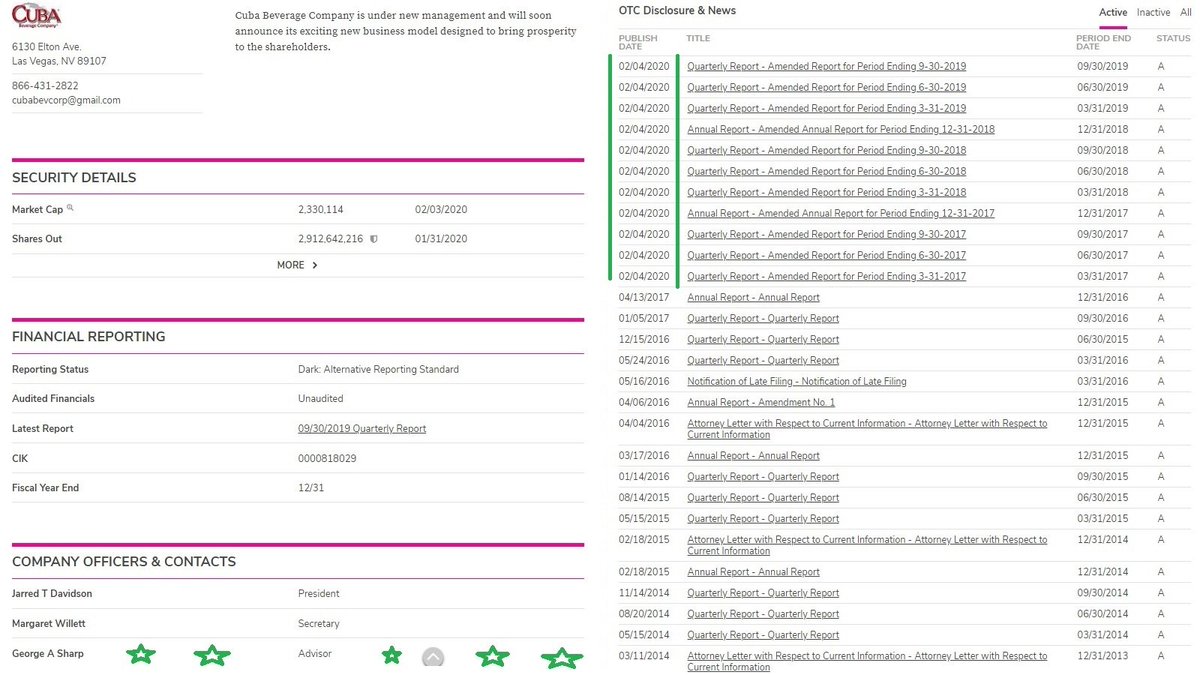Viewport: 1200px width, 675px height.
Task: Click the officer name Jarred T Davidson
Action: click(52, 593)
